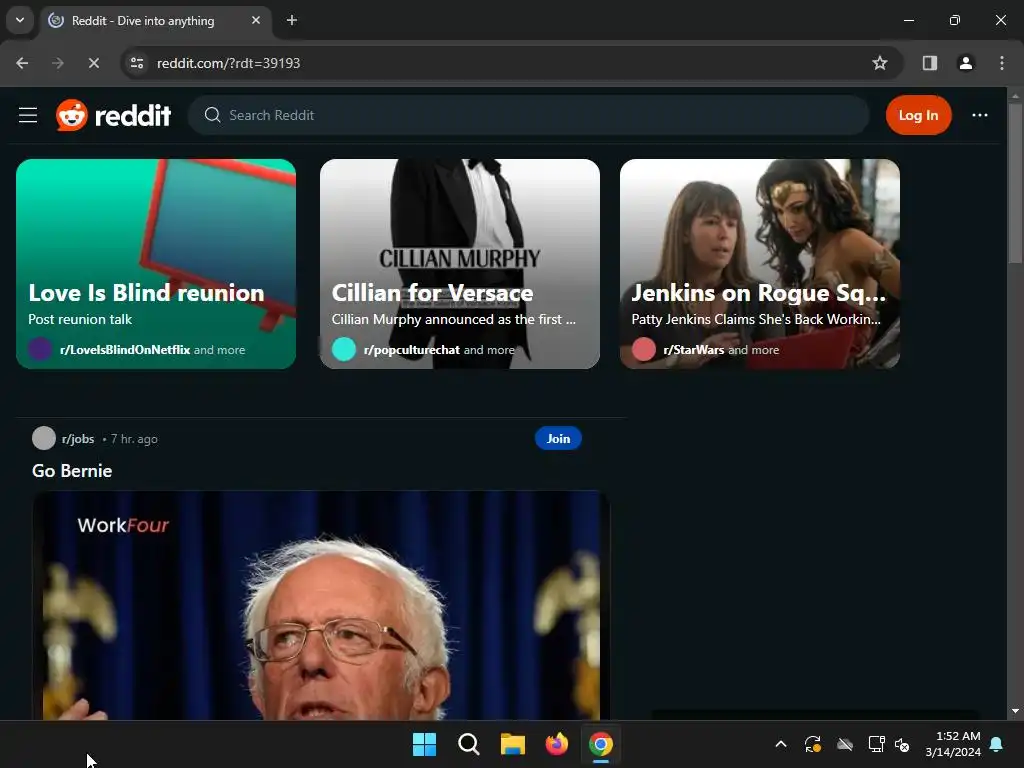Click the OneDrive cloud tray icon

845,744
